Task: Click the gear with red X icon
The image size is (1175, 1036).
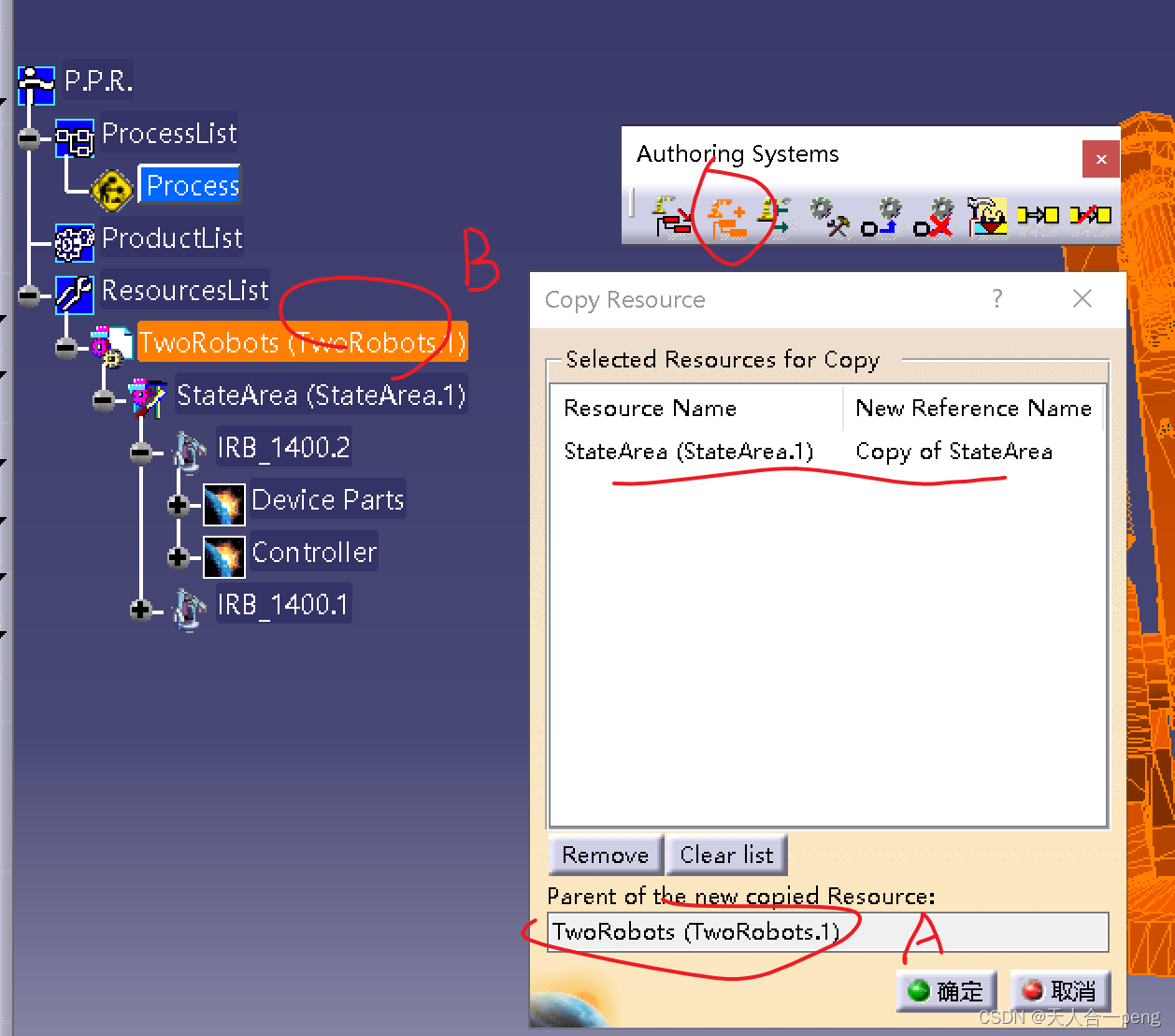Action: pos(934,217)
